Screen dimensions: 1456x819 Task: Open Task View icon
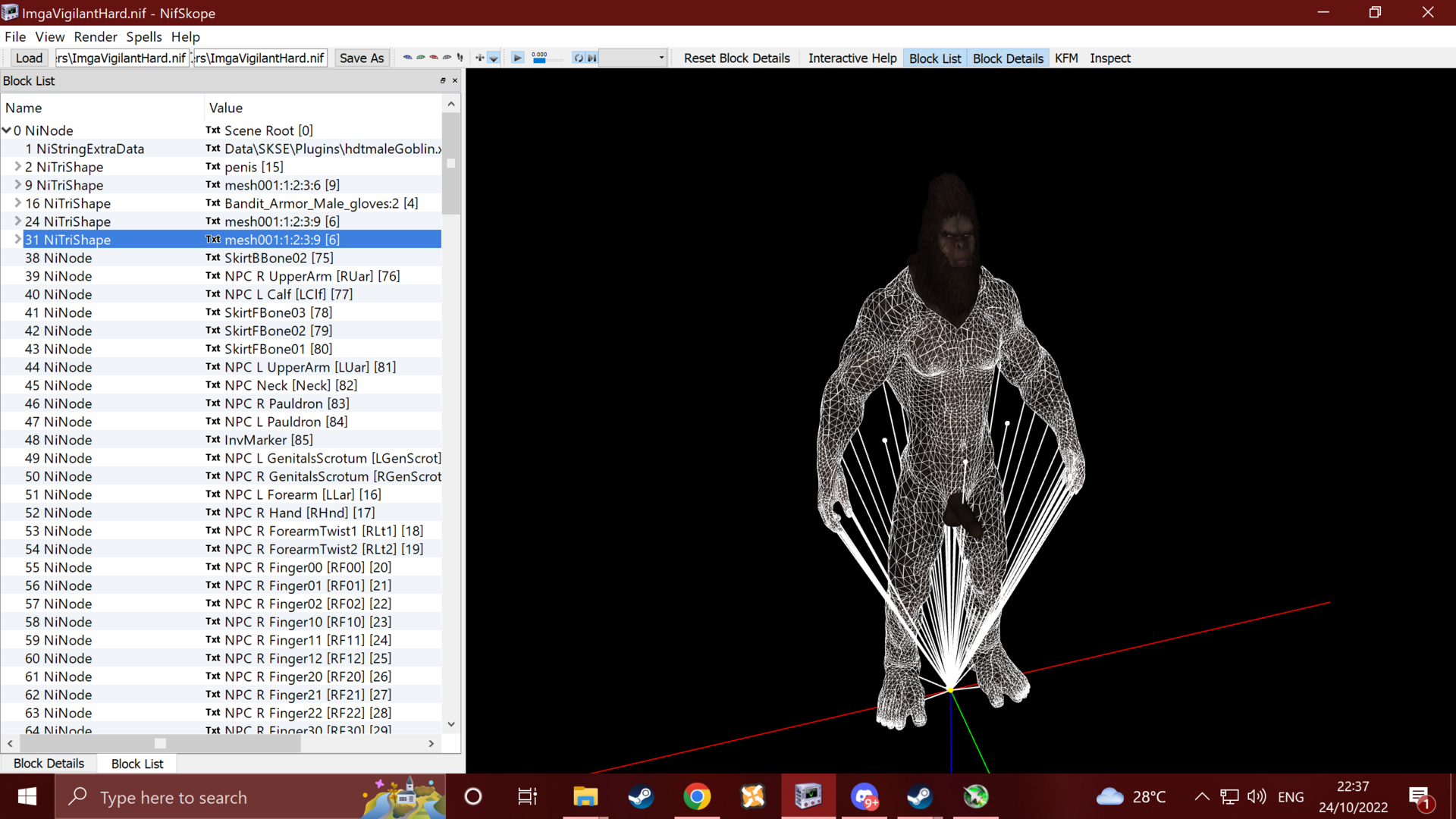click(x=527, y=796)
